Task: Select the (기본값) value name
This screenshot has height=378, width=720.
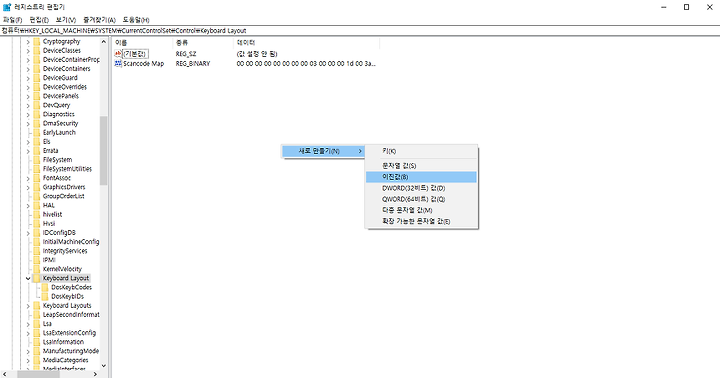Action: pos(135,54)
